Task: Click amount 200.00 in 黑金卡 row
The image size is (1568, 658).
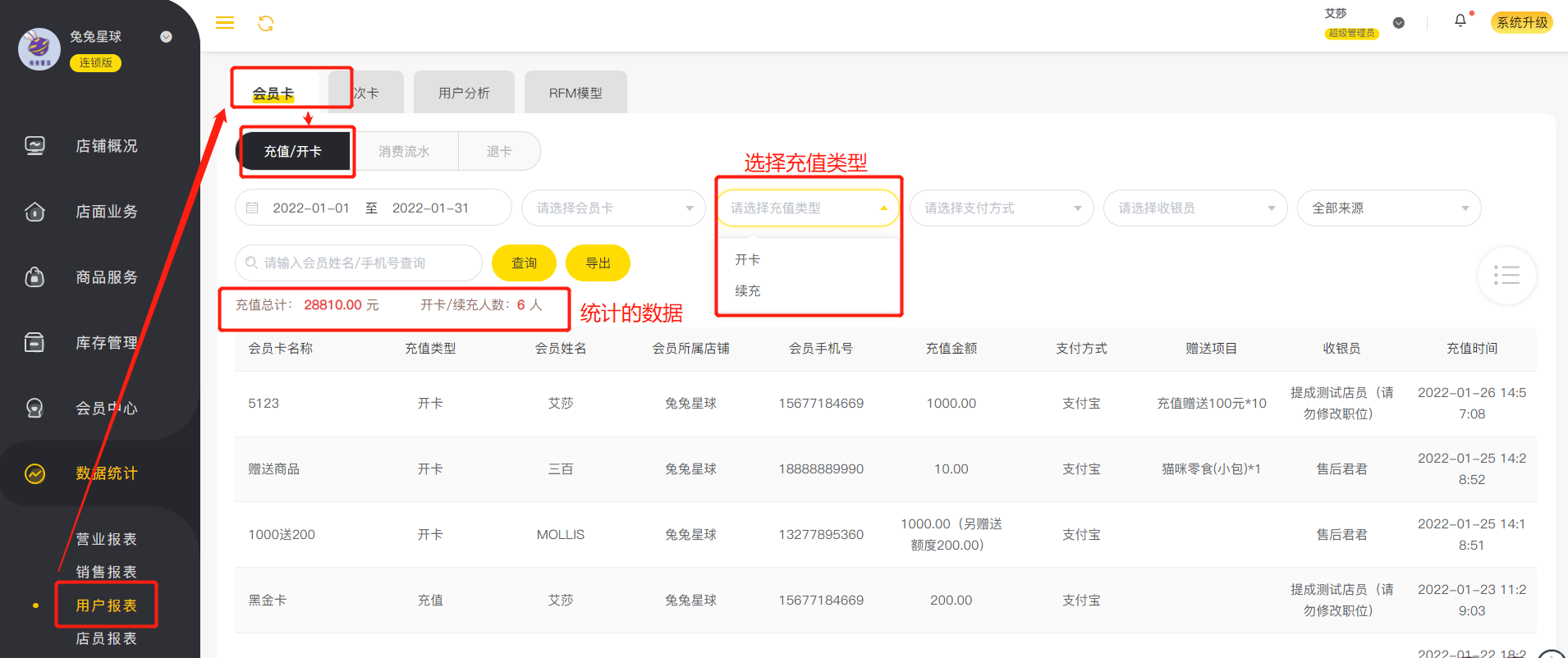Action: click(951, 601)
